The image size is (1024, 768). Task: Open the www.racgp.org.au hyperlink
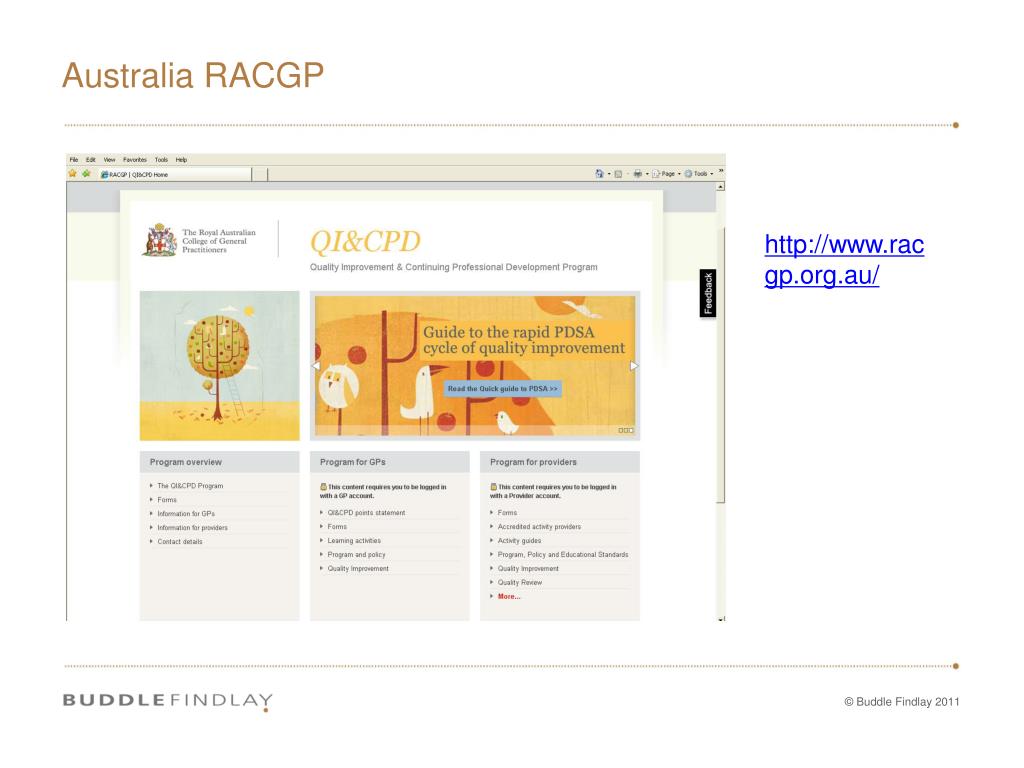[844, 260]
